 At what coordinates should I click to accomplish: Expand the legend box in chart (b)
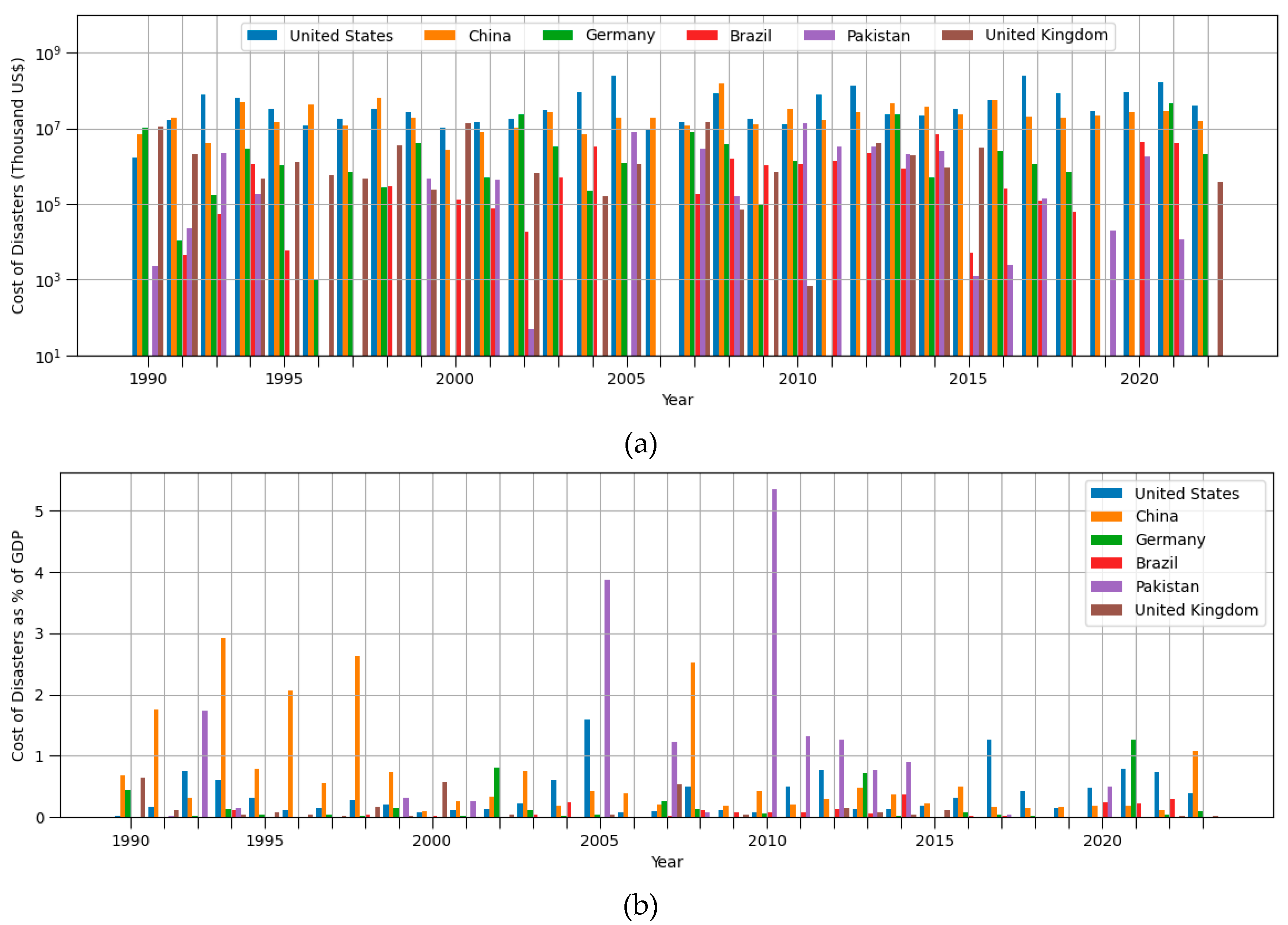point(1176,551)
